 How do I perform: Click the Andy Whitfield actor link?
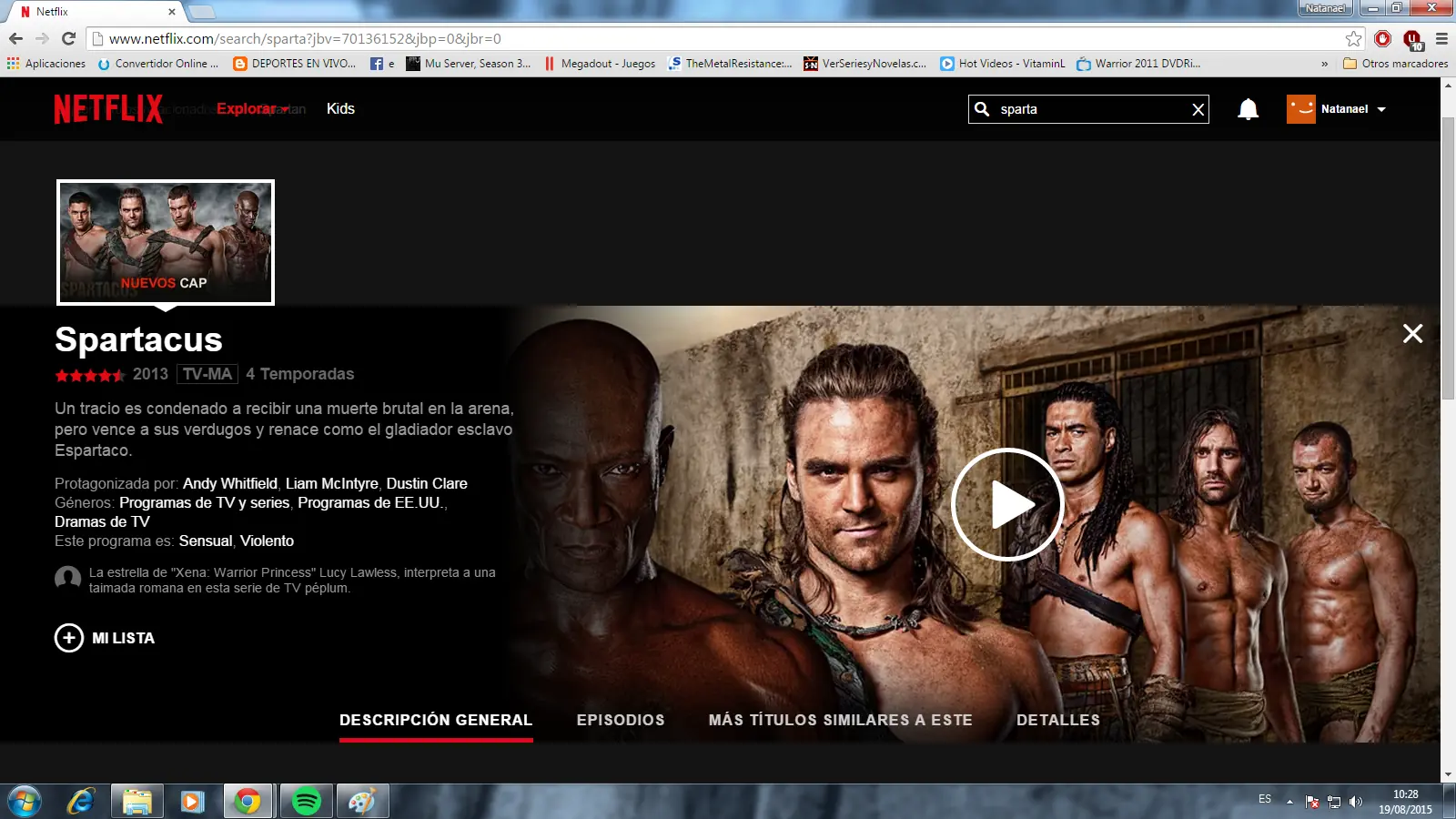(x=230, y=483)
